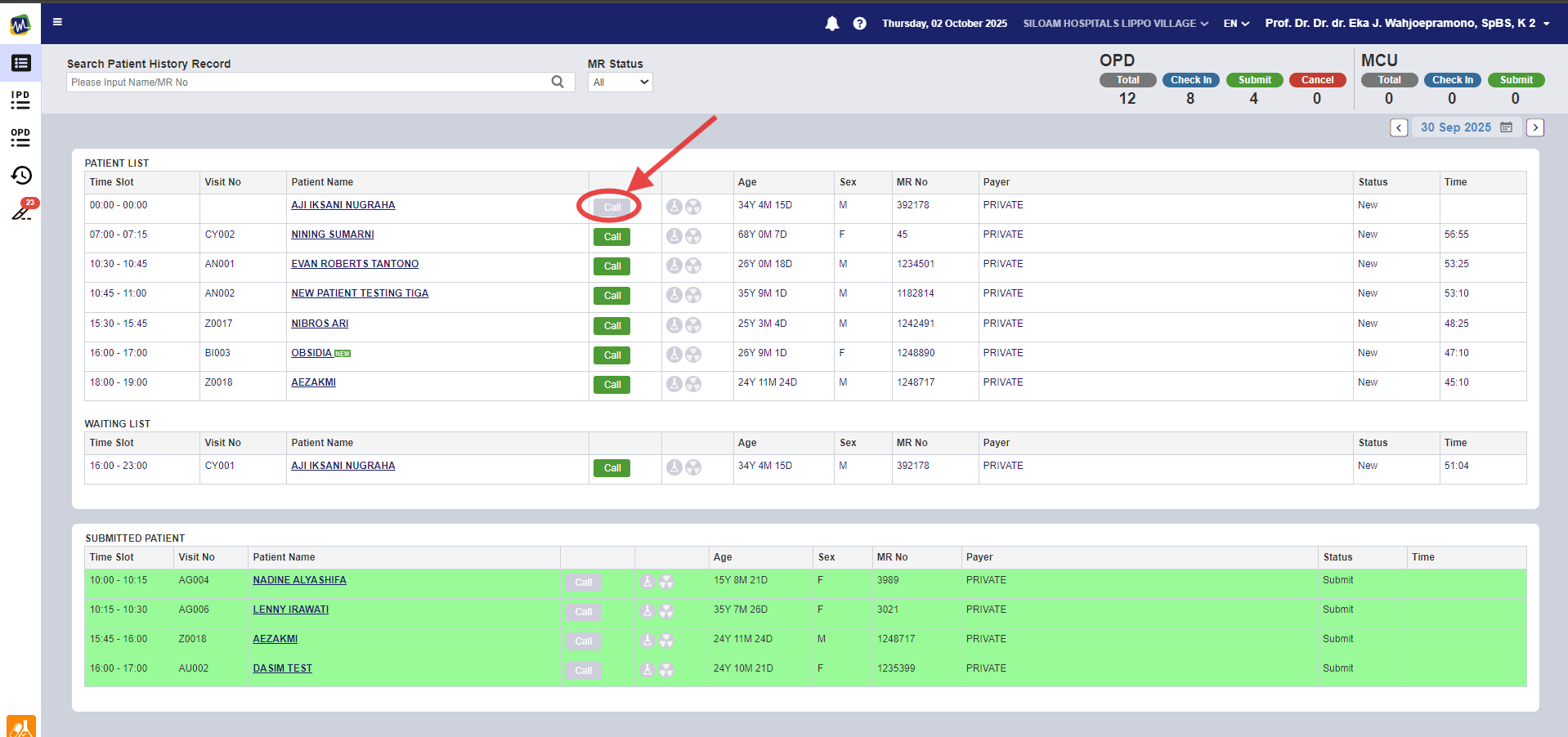This screenshot has height=737, width=1568.
Task: Click the help question mark icon
Action: point(859,24)
